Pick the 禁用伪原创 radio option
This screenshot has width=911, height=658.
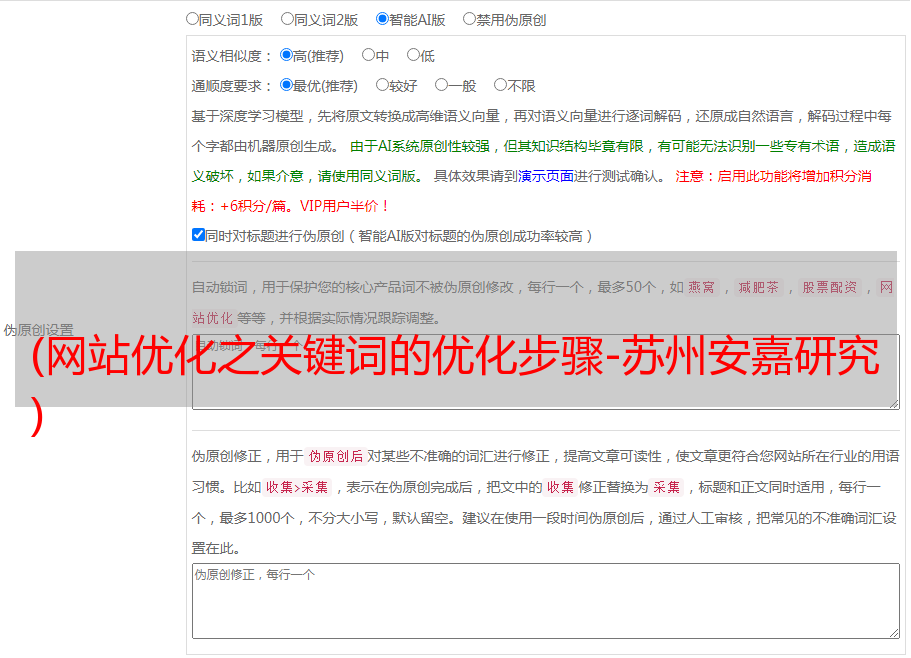pos(470,19)
